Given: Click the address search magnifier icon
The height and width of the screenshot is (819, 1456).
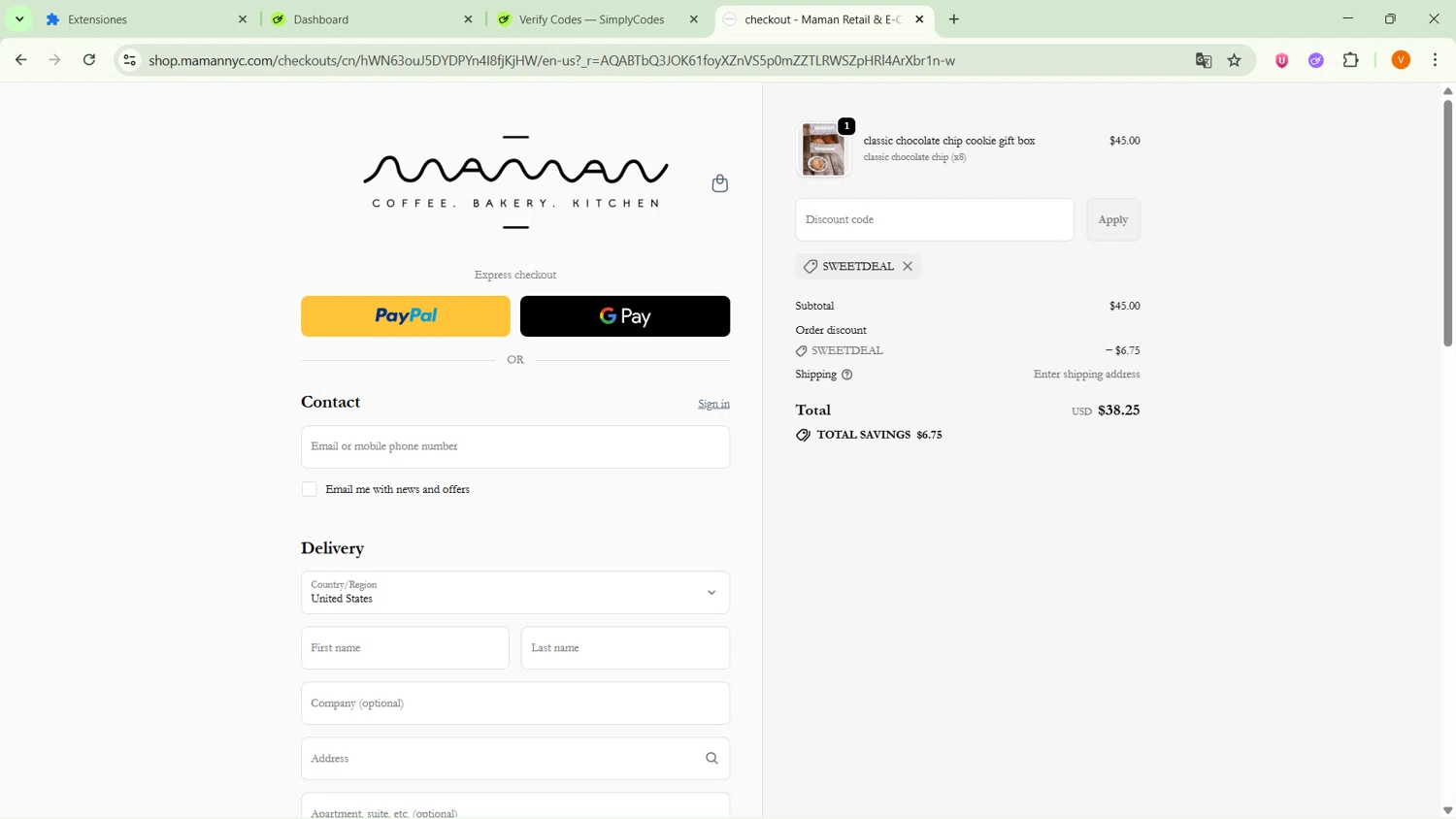Looking at the screenshot, I should (711, 759).
